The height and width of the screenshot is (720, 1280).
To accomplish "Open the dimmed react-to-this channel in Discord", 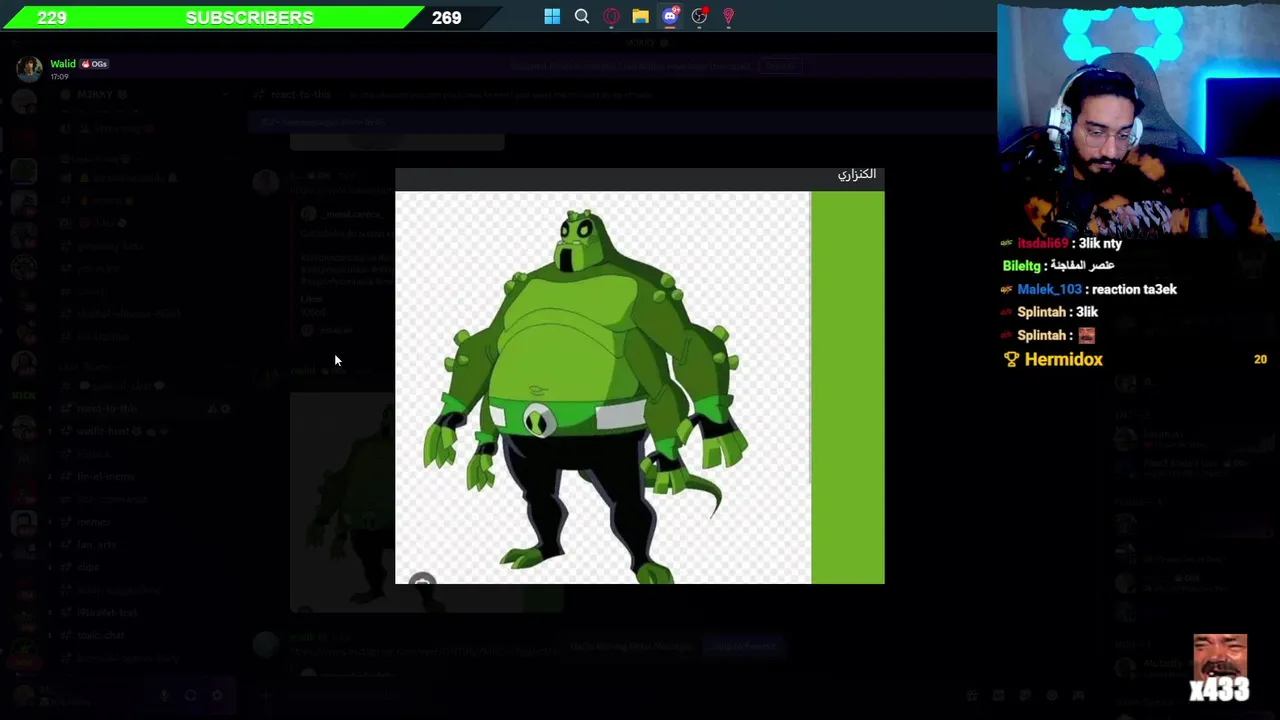I will 107,408.
